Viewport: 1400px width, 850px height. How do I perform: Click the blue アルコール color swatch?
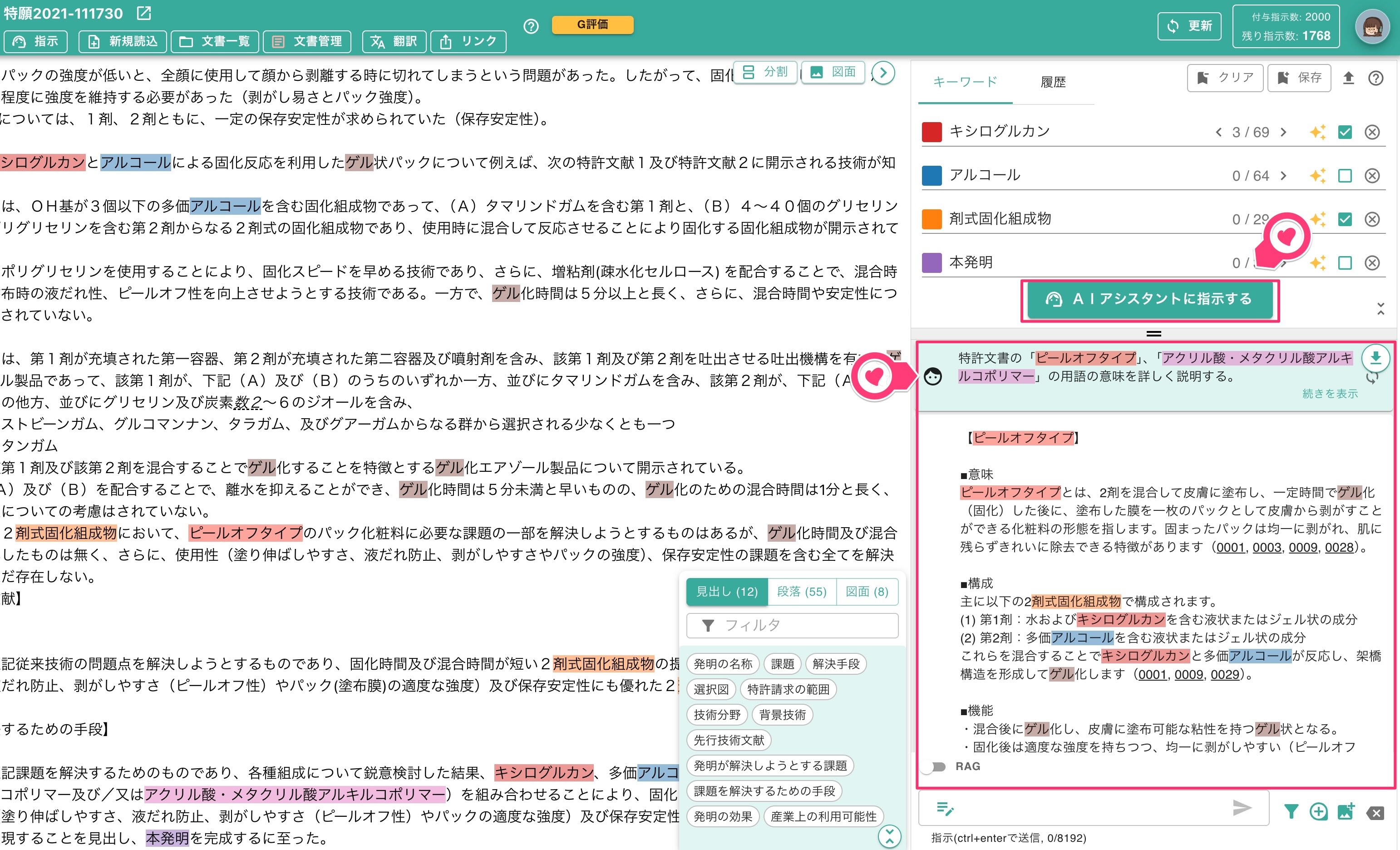point(932,176)
